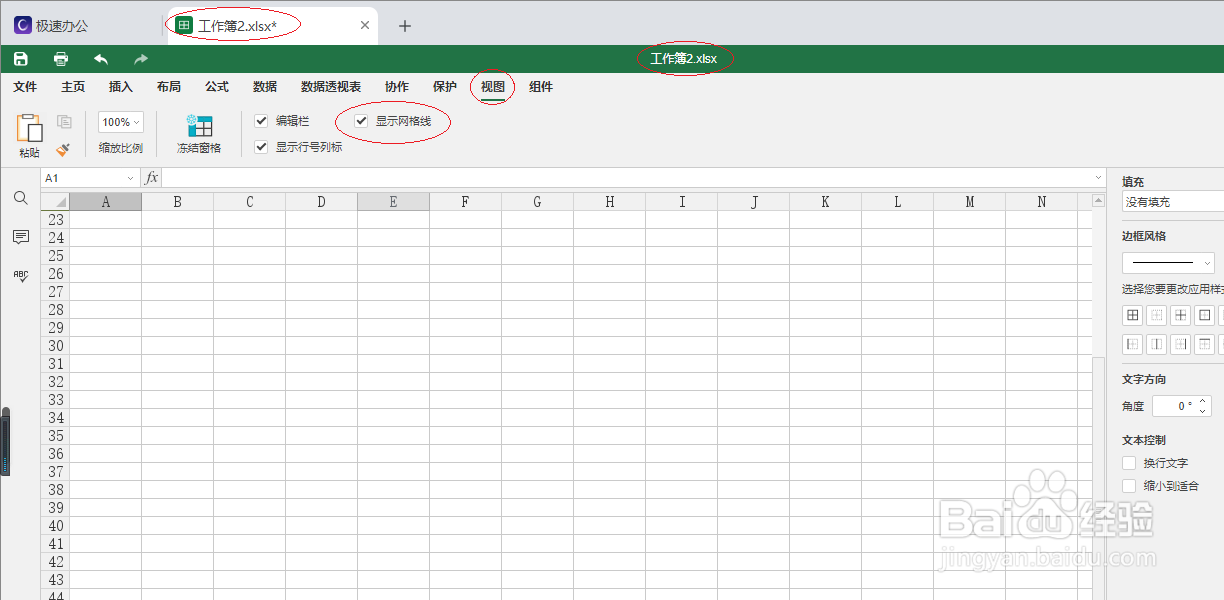Image resolution: width=1224 pixels, height=600 pixels.
Task: Expand the formula bar chevron at right
Action: coord(1098,178)
